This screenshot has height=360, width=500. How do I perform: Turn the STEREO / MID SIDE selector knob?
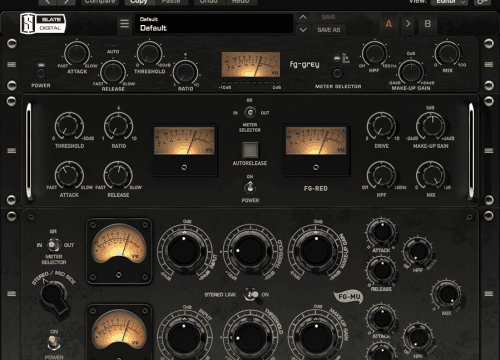(x=53, y=295)
